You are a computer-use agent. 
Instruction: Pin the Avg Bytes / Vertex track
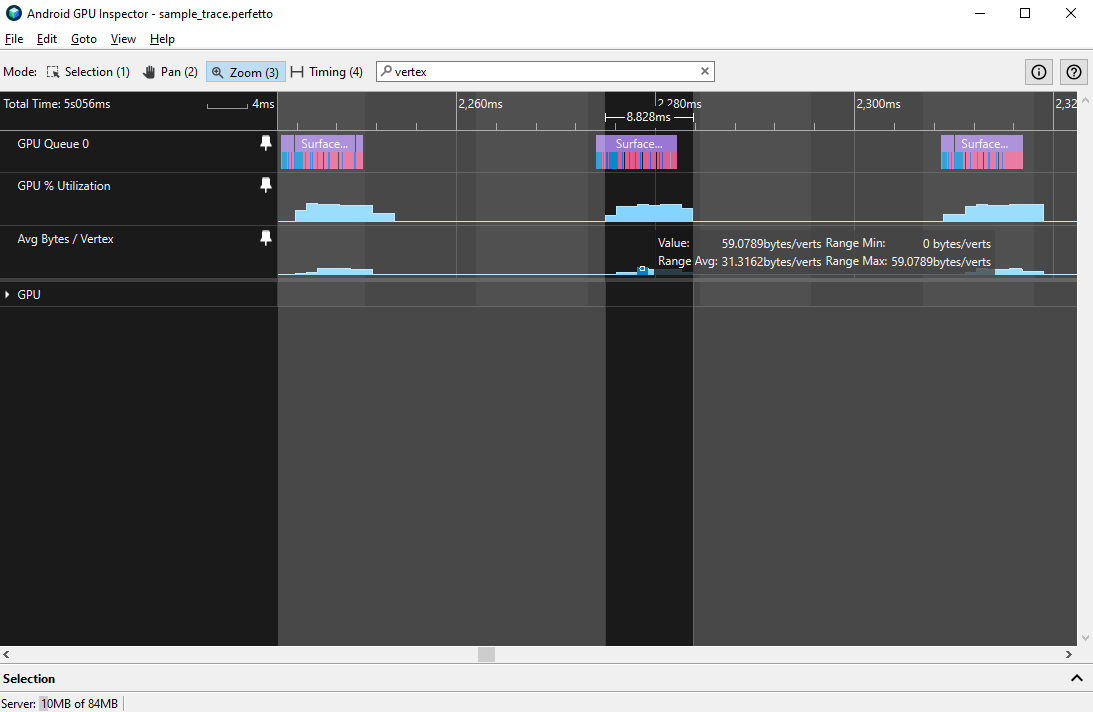pyautogui.click(x=265, y=238)
